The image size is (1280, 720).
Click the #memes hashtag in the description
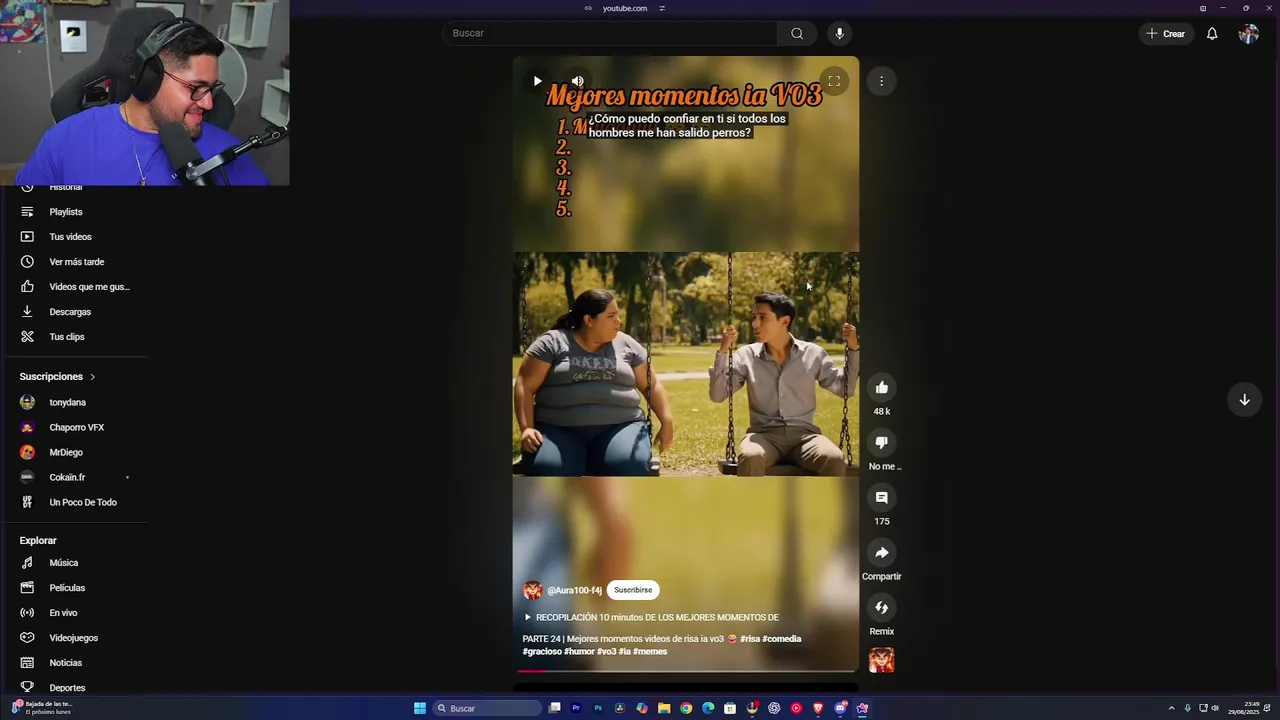650,652
